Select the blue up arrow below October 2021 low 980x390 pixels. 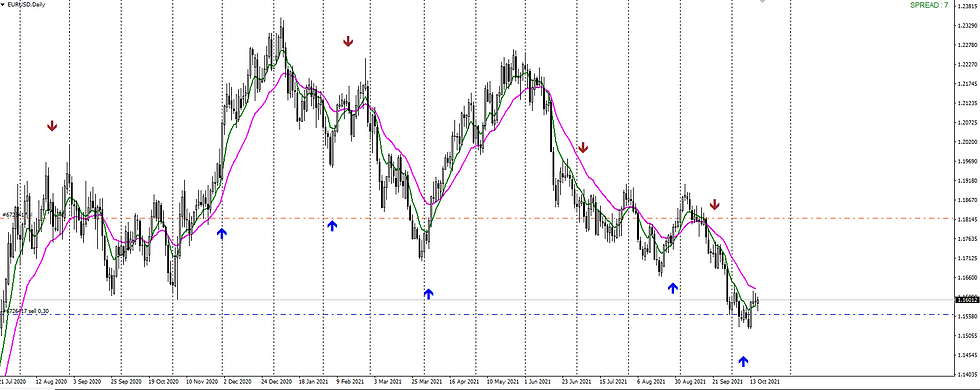pos(743,361)
